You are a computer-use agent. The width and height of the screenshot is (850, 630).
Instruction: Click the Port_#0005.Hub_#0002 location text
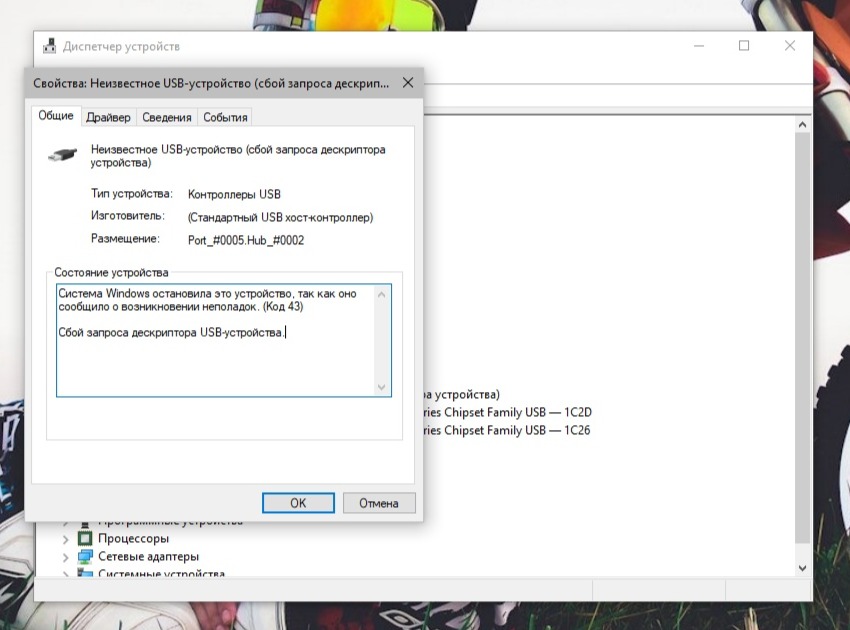coord(246,240)
